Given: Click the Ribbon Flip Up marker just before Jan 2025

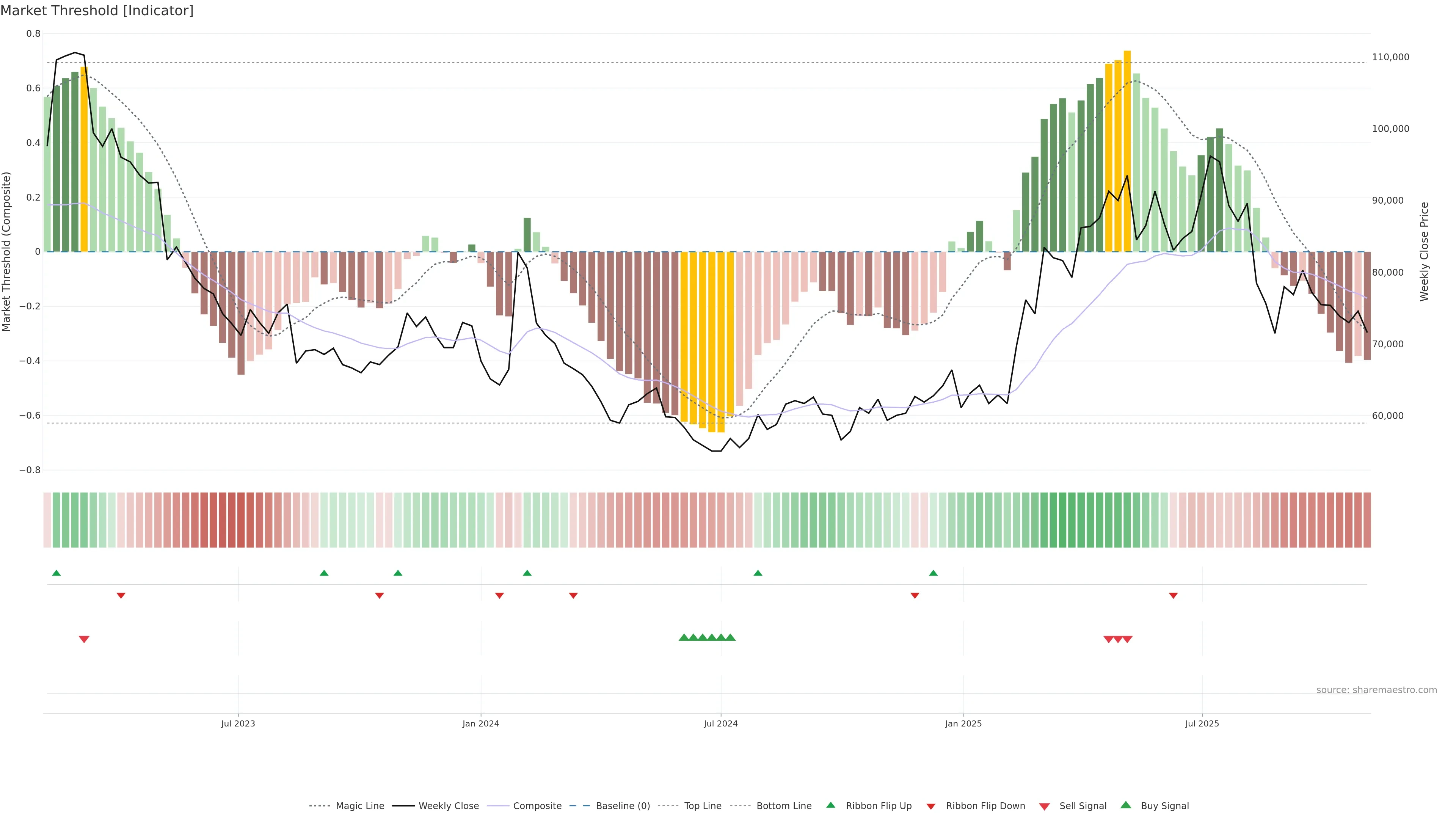Looking at the screenshot, I should point(933,573).
